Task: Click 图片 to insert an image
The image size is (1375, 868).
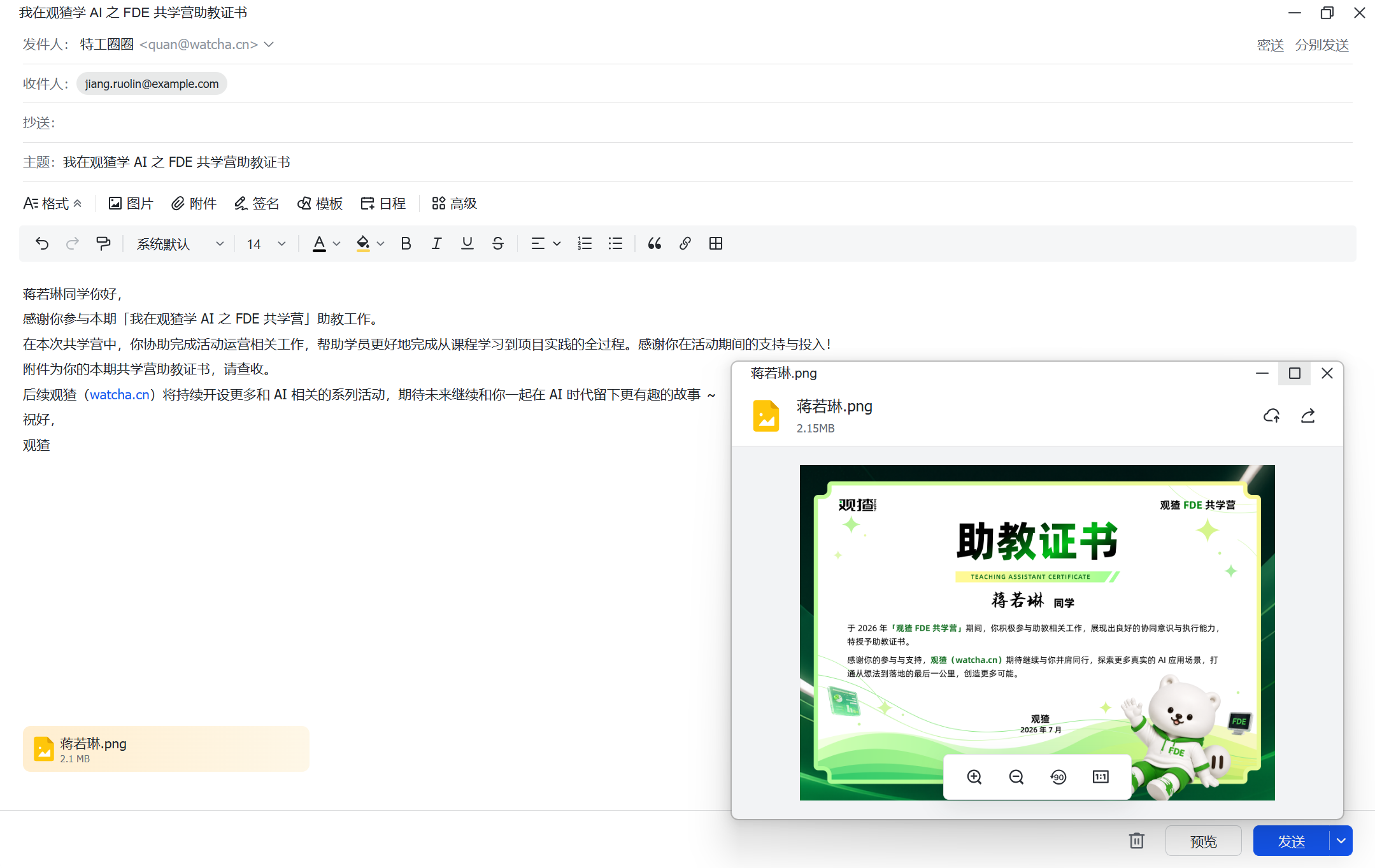Action: [131, 204]
